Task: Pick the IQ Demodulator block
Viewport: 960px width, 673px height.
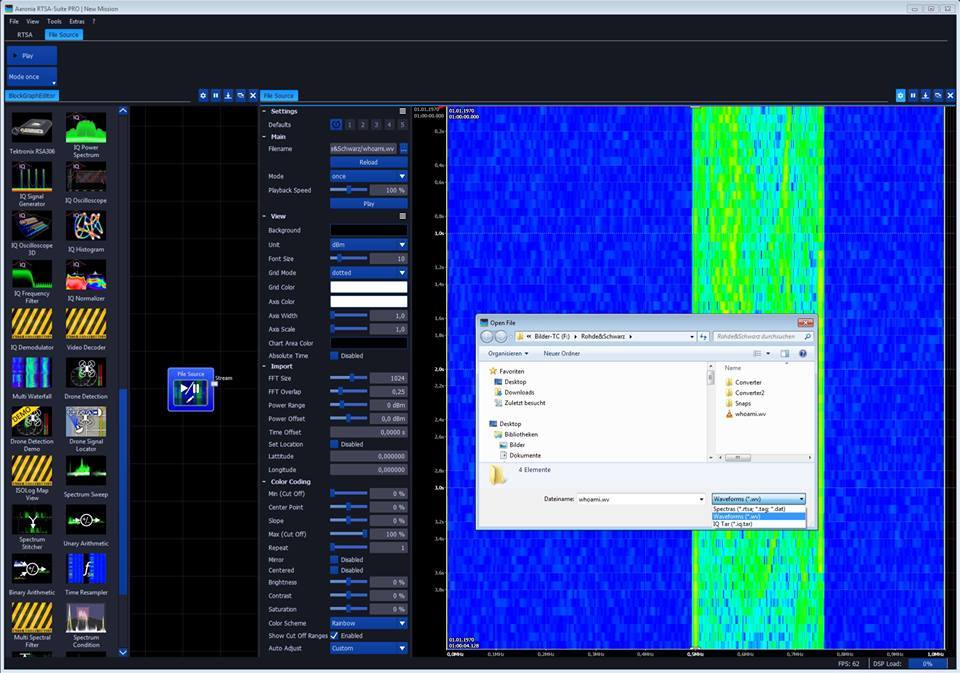Action: (32, 329)
